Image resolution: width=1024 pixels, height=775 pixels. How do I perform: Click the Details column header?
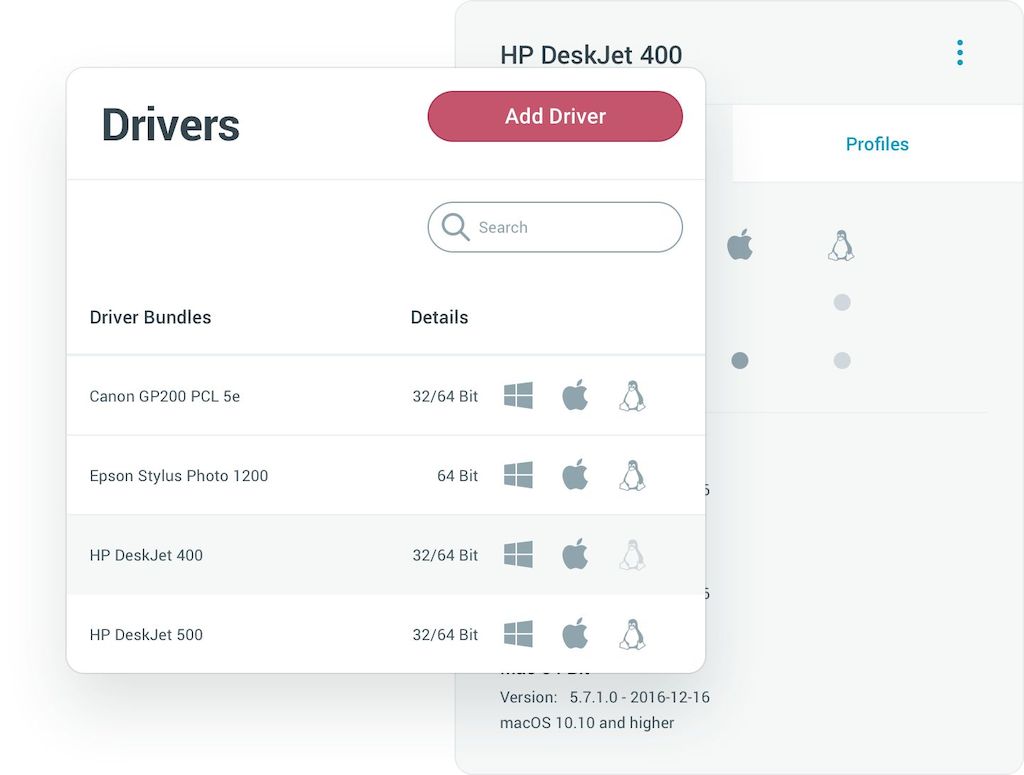click(440, 317)
